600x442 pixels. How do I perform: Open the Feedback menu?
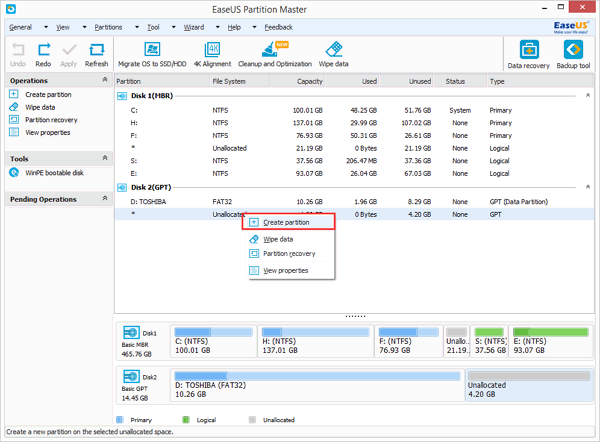(279, 27)
